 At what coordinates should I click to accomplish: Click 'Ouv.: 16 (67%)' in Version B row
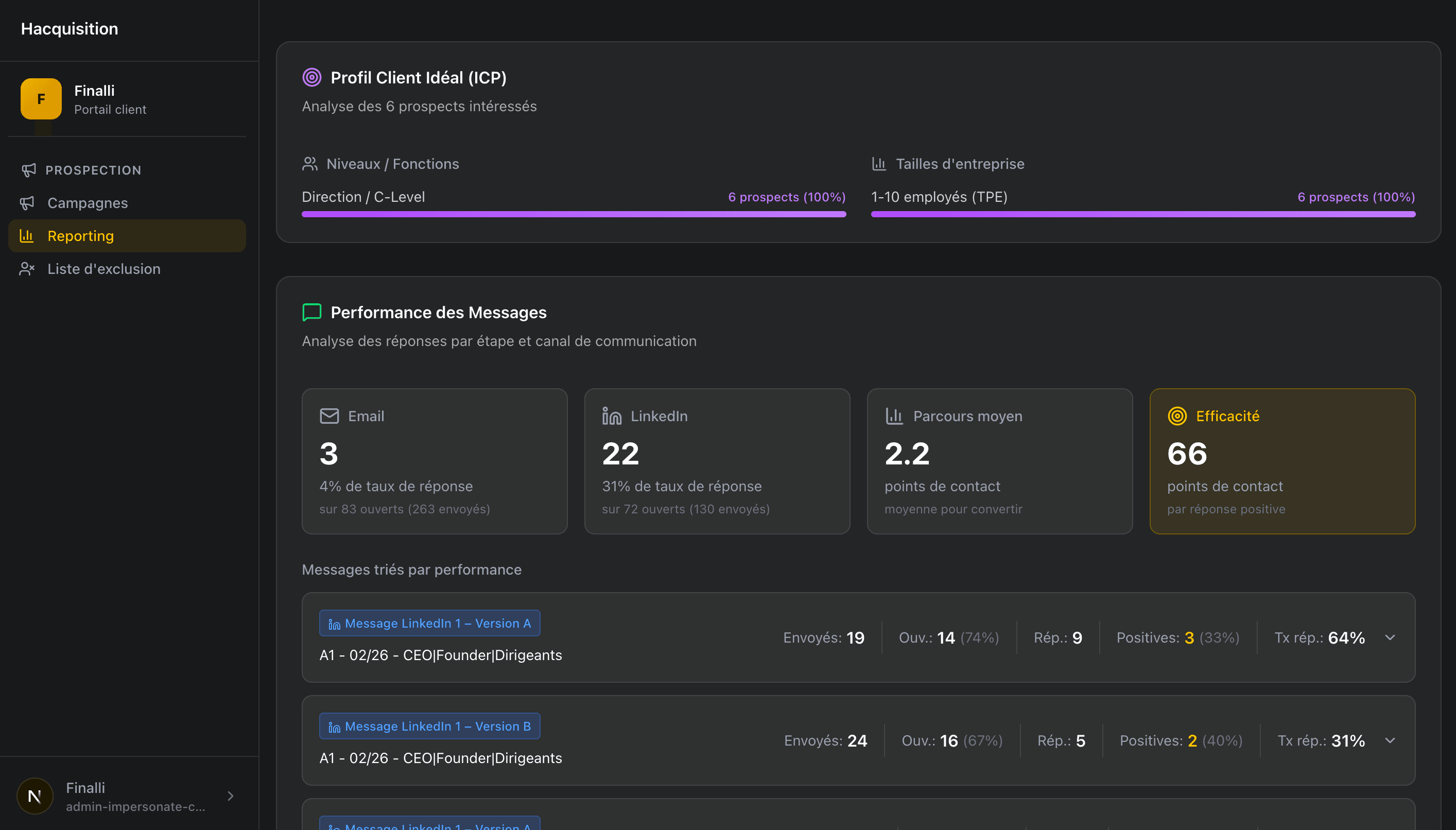952,740
